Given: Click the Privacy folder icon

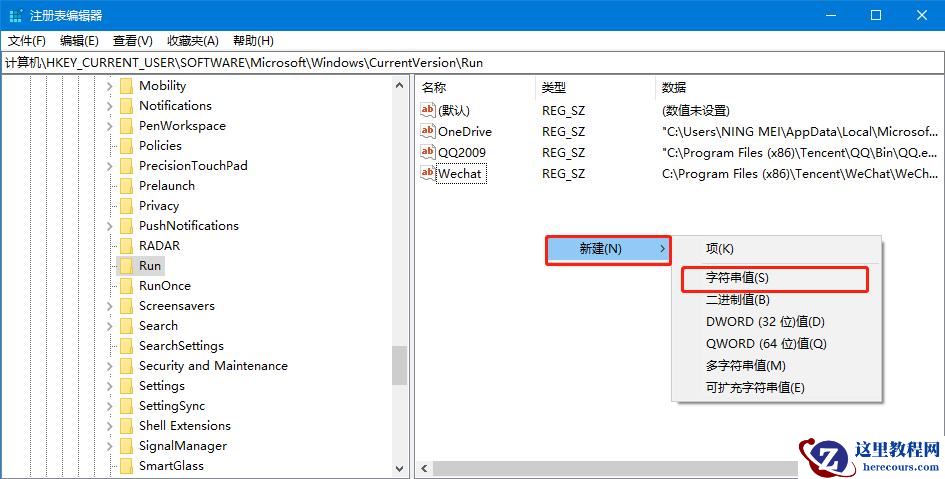Looking at the screenshot, I should (126, 206).
